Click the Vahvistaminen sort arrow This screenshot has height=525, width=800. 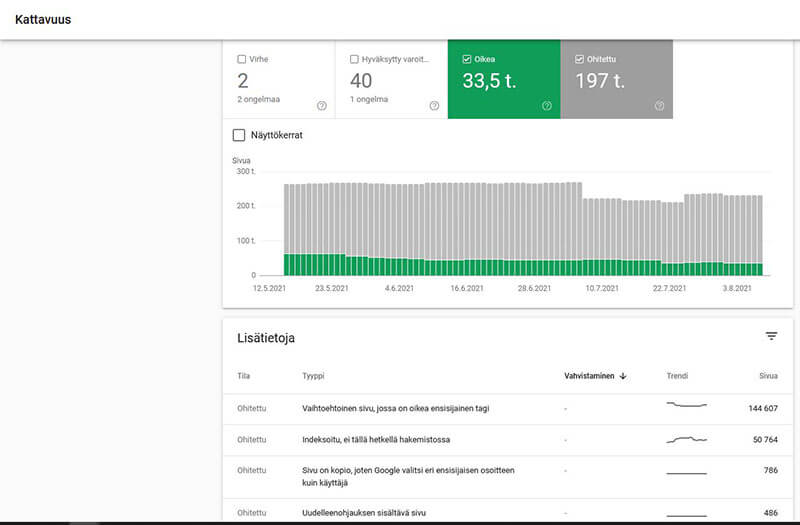623,376
